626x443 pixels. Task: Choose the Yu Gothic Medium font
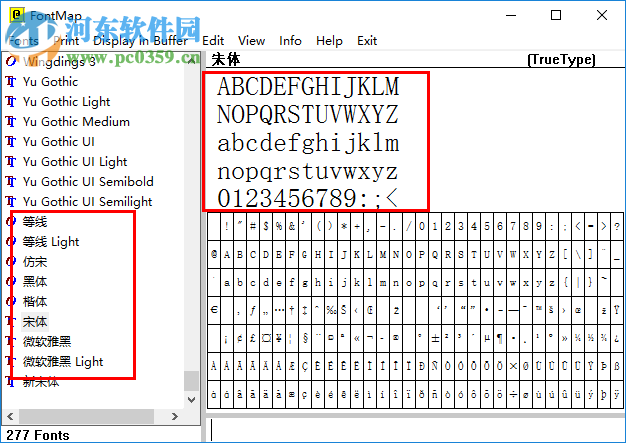pyautogui.click(x=76, y=122)
